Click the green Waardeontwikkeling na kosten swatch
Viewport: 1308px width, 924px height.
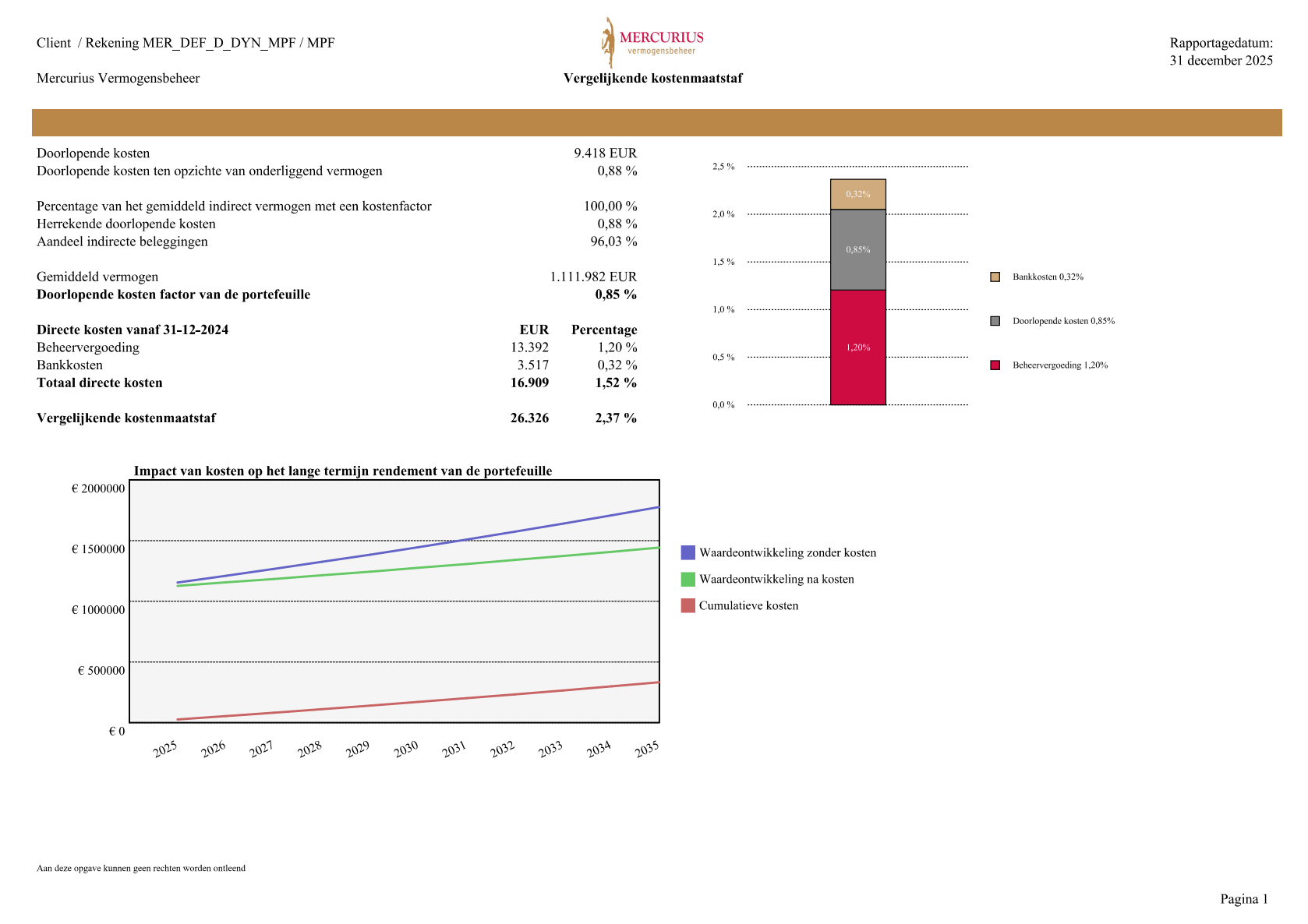(x=688, y=580)
